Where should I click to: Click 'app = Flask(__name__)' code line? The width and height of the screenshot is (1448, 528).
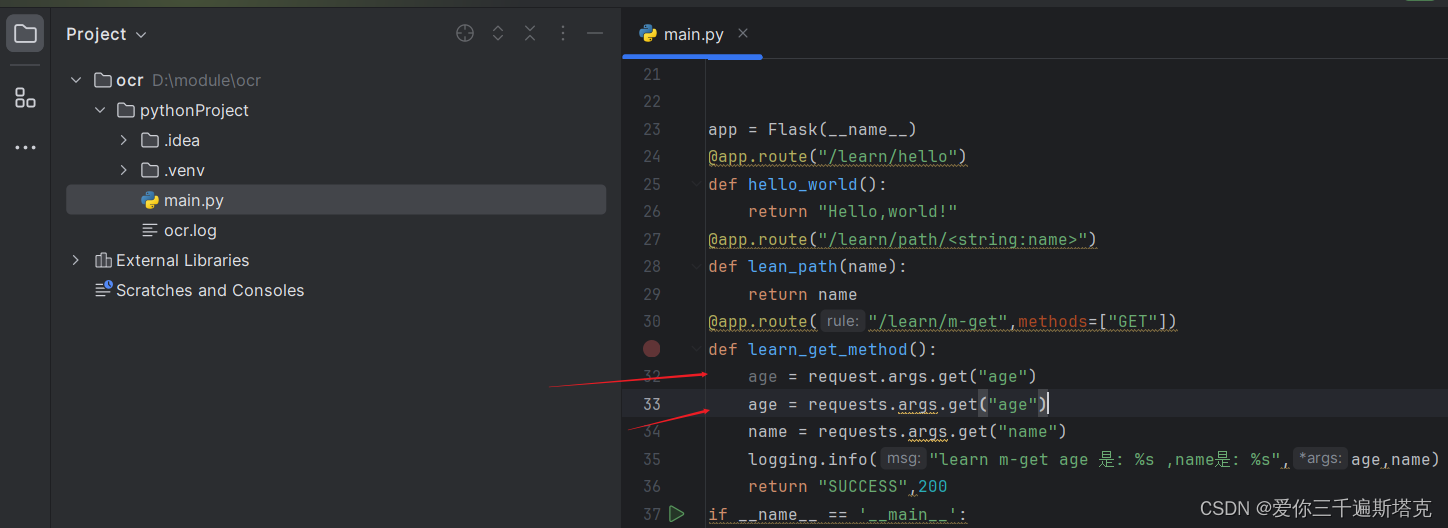pos(812,129)
